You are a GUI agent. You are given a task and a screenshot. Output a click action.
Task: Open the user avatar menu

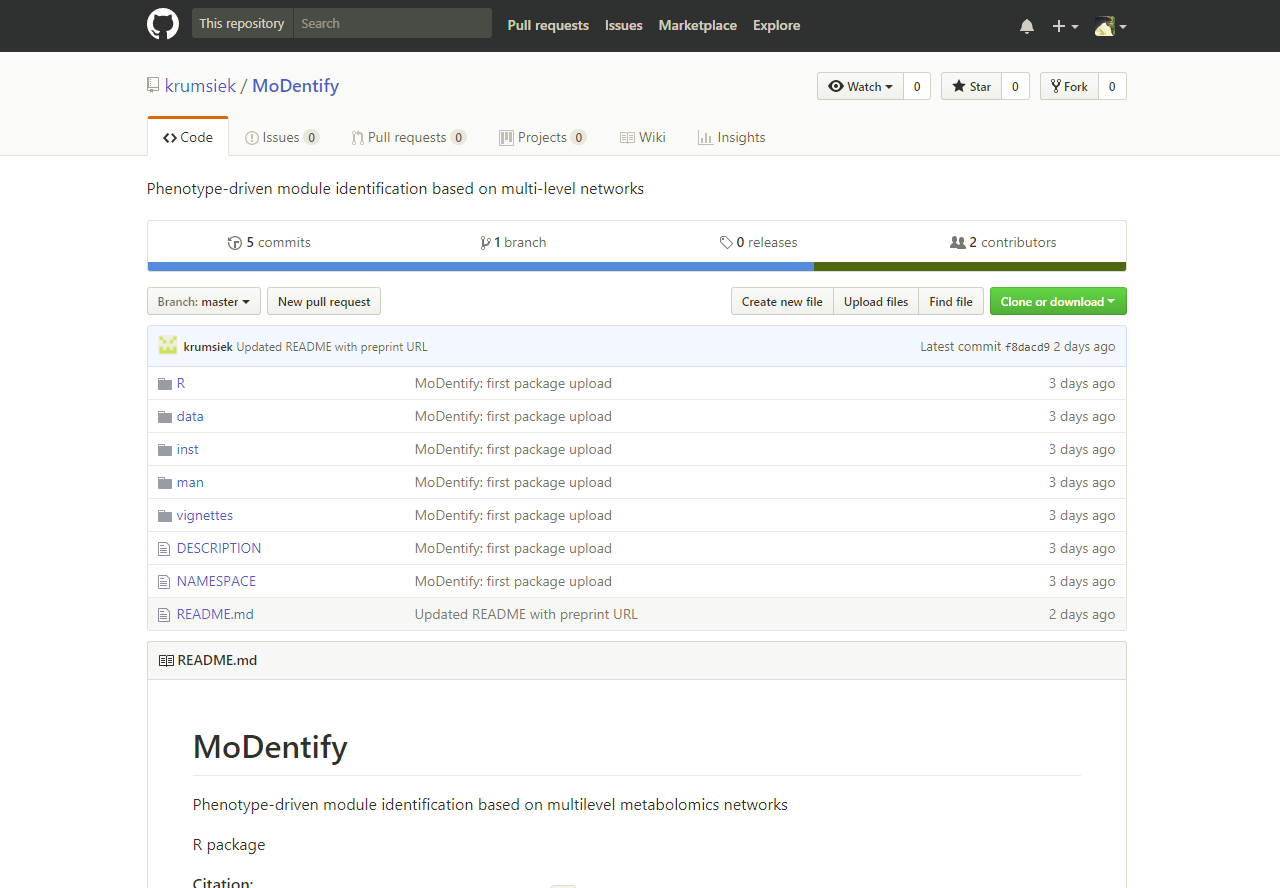click(x=1110, y=26)
